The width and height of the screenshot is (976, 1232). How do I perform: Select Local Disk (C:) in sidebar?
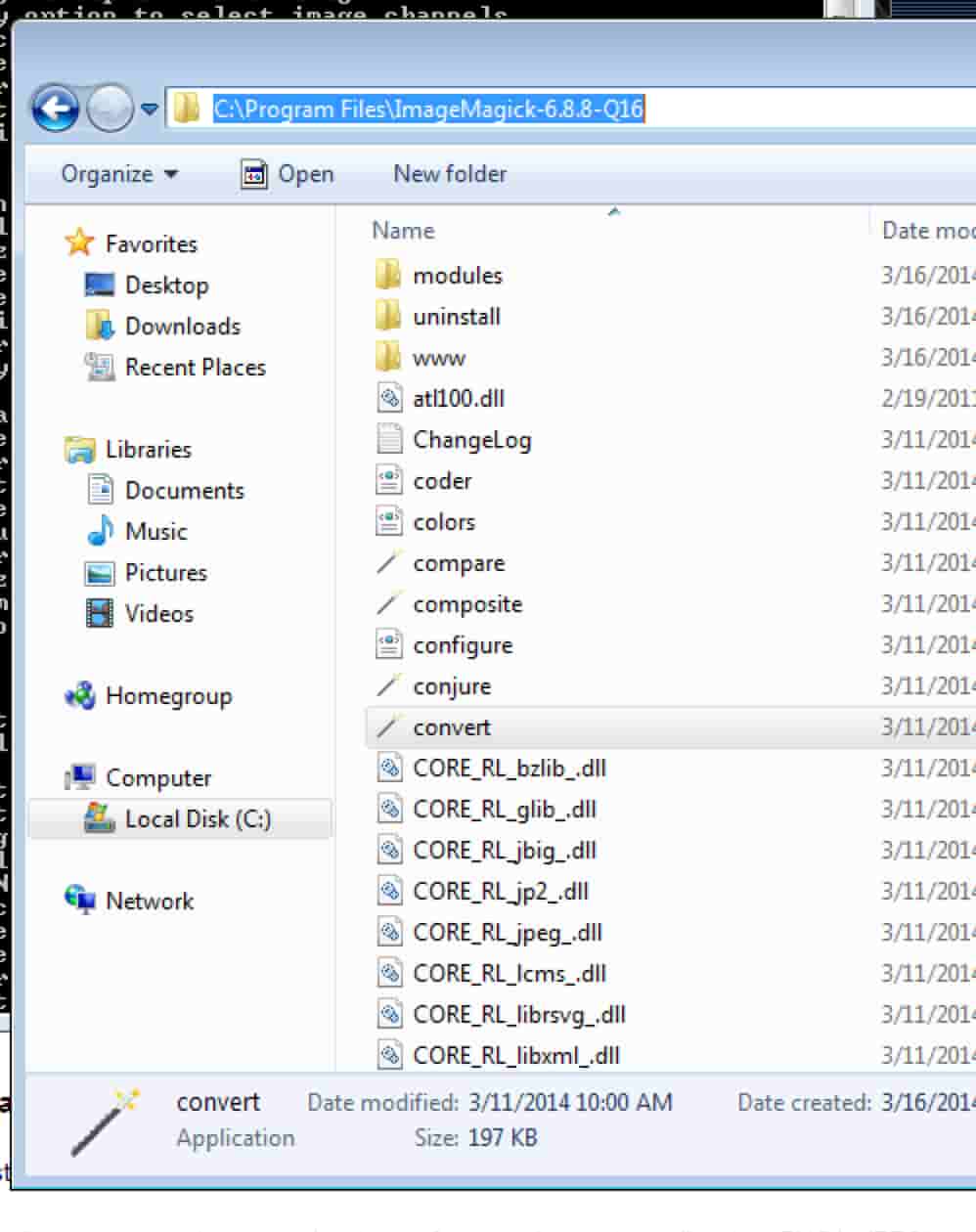point(197,819)
